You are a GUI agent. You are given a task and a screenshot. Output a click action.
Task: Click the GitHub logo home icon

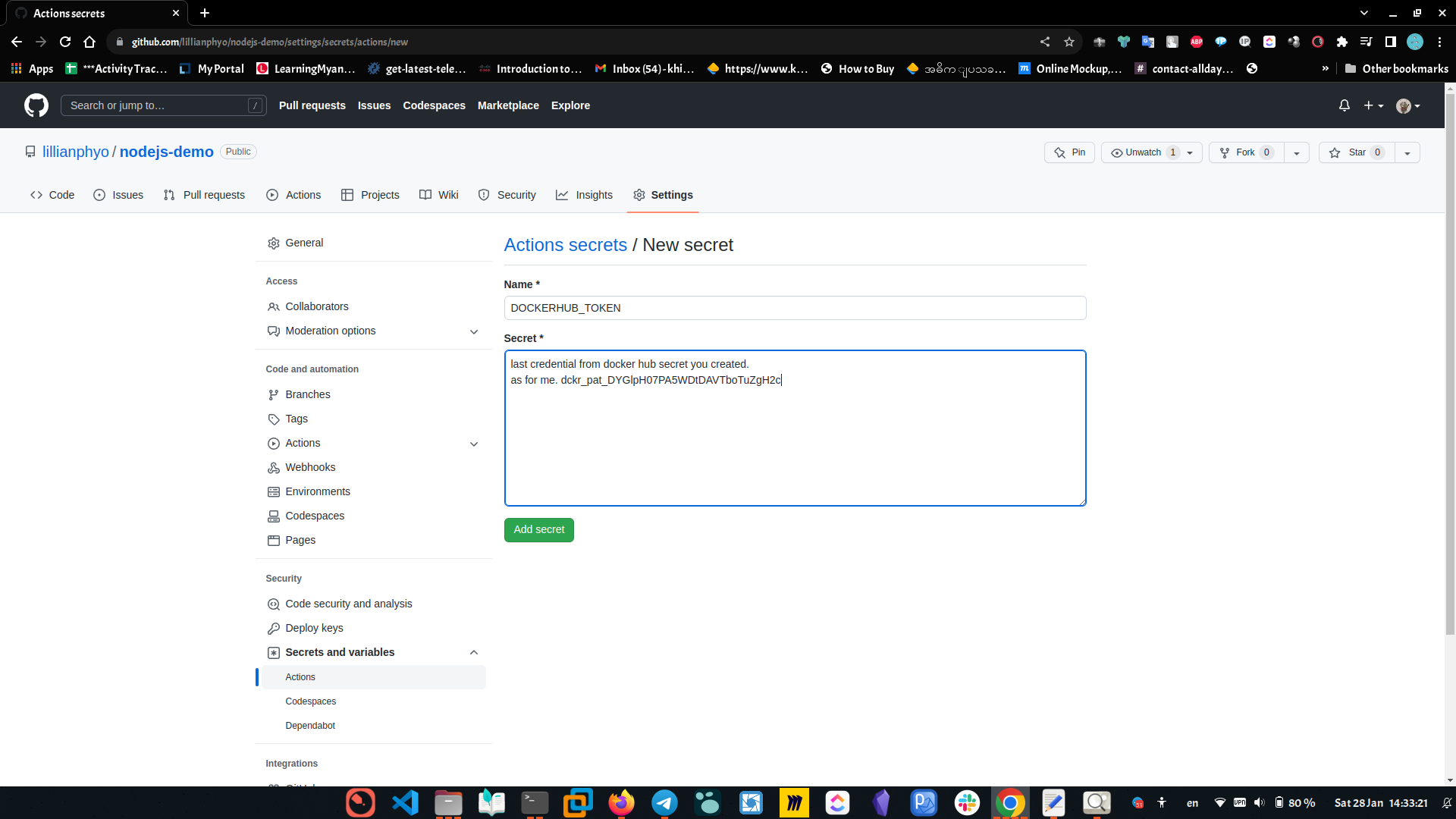click(36, 105)
